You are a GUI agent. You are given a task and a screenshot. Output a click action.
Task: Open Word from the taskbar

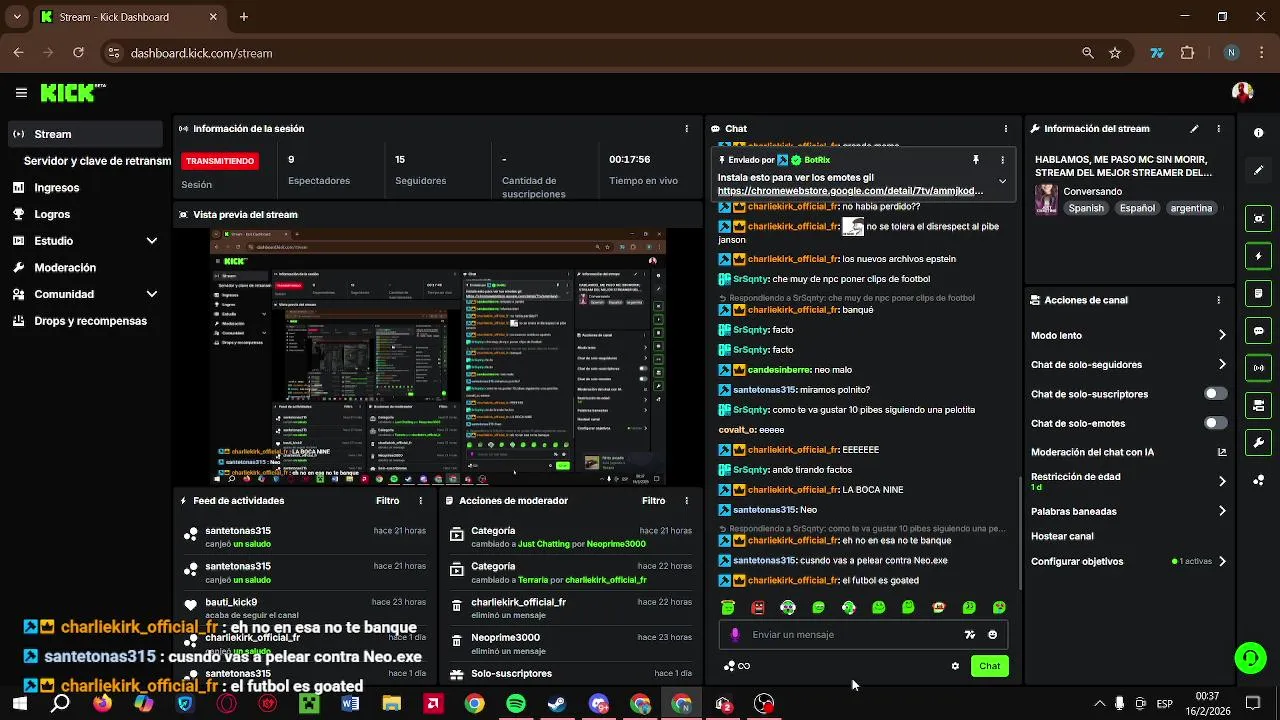pos(350,704)
